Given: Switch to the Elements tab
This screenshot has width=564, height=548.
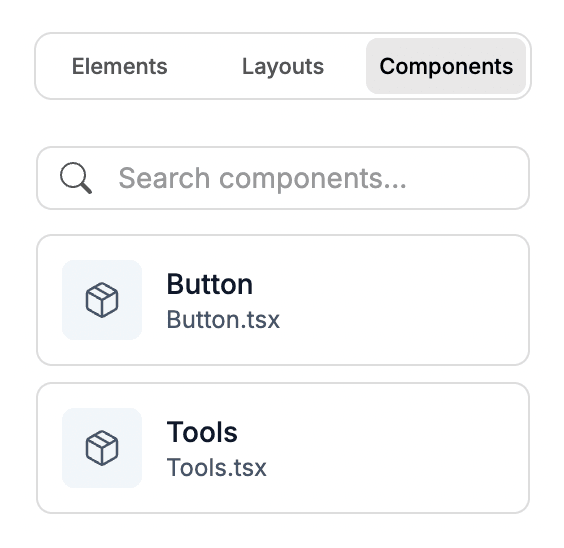Looking at the screenshot, I should [x=120, y=66].
